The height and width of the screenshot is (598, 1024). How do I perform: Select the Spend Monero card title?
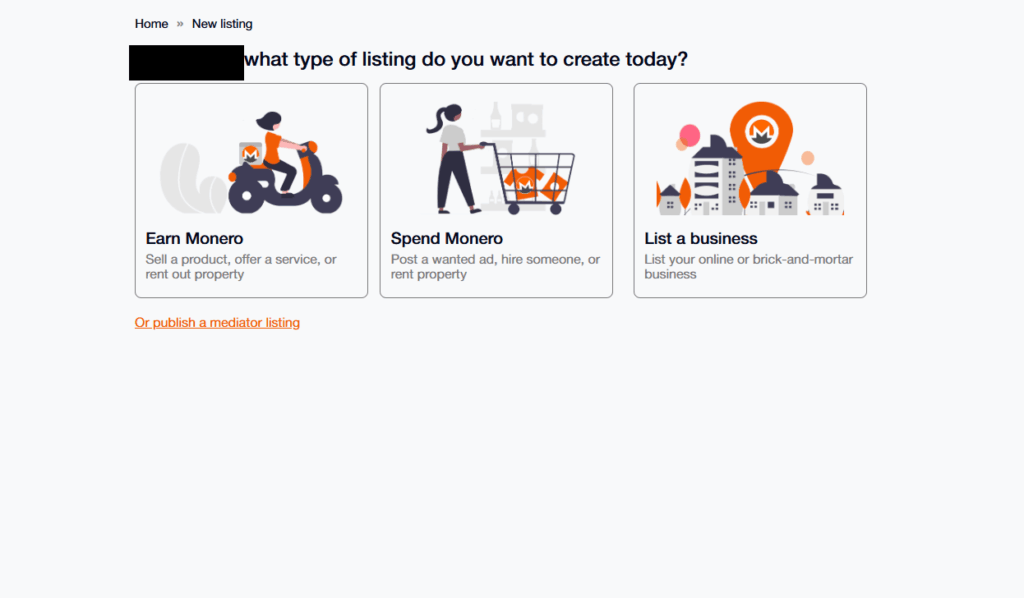pyautogui.click(x=446, y=239)
